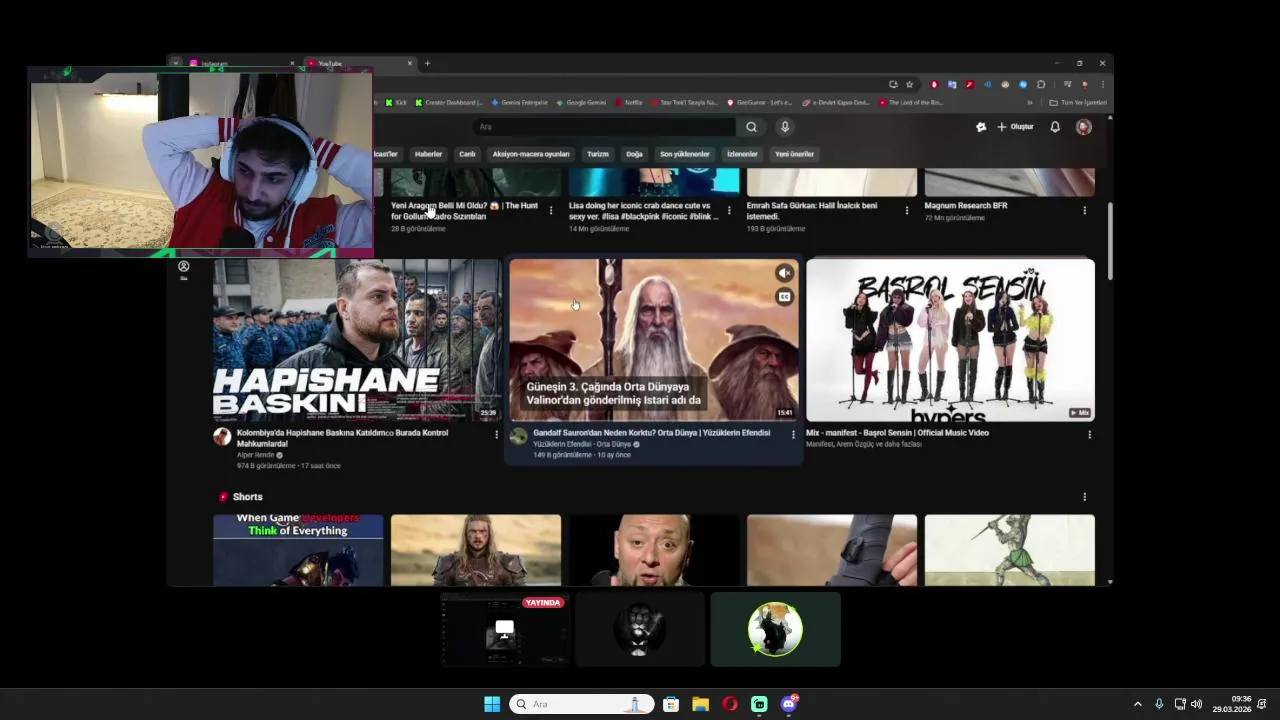Screen dimensions: 1280x720
Task: Open Kolombiya'da Hapishane Baskına video title
Action: point(342,438)
